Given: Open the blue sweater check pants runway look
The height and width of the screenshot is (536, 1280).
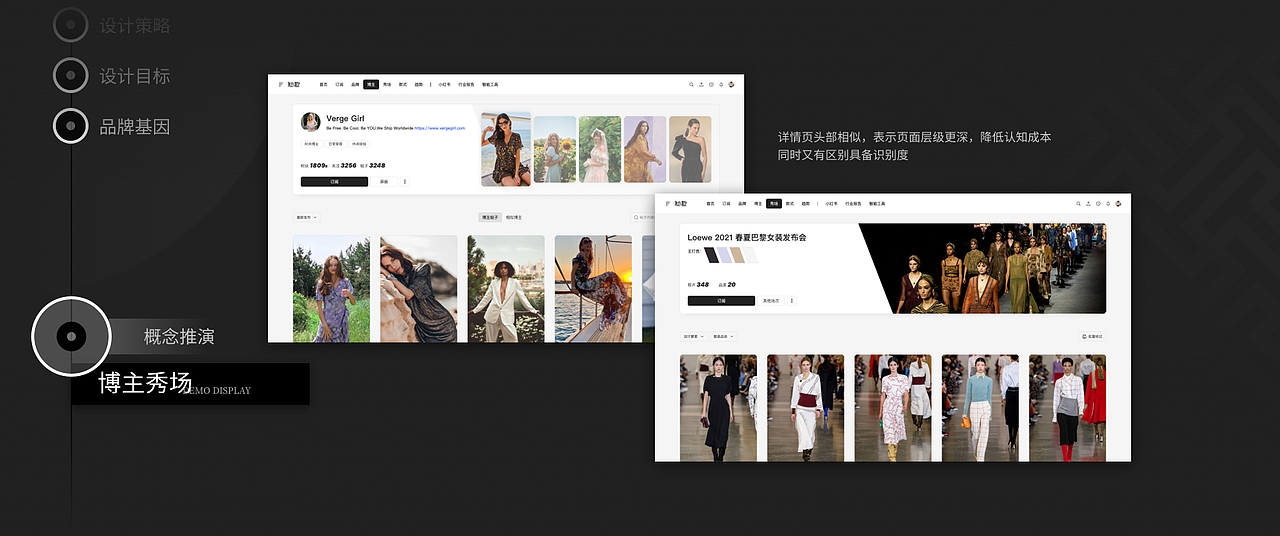Looking at the screenshot, I should pos(981,408).
